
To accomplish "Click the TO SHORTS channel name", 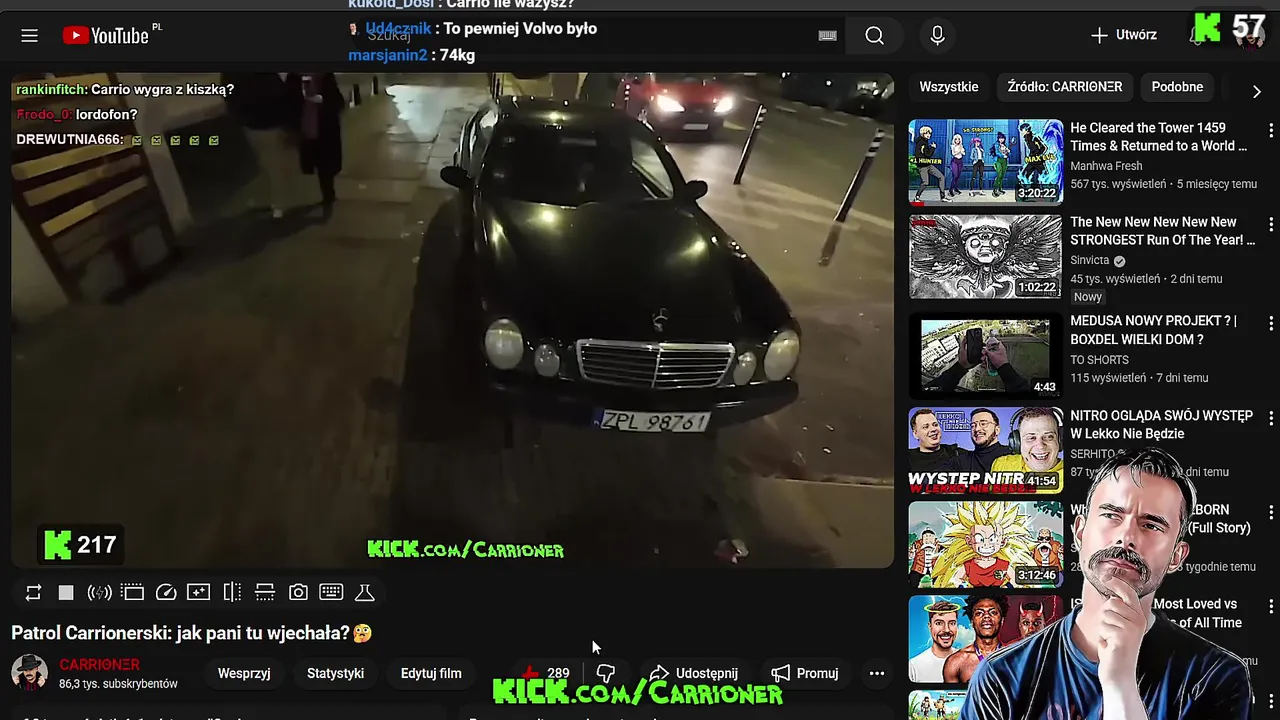I will tap(1099, 360).
